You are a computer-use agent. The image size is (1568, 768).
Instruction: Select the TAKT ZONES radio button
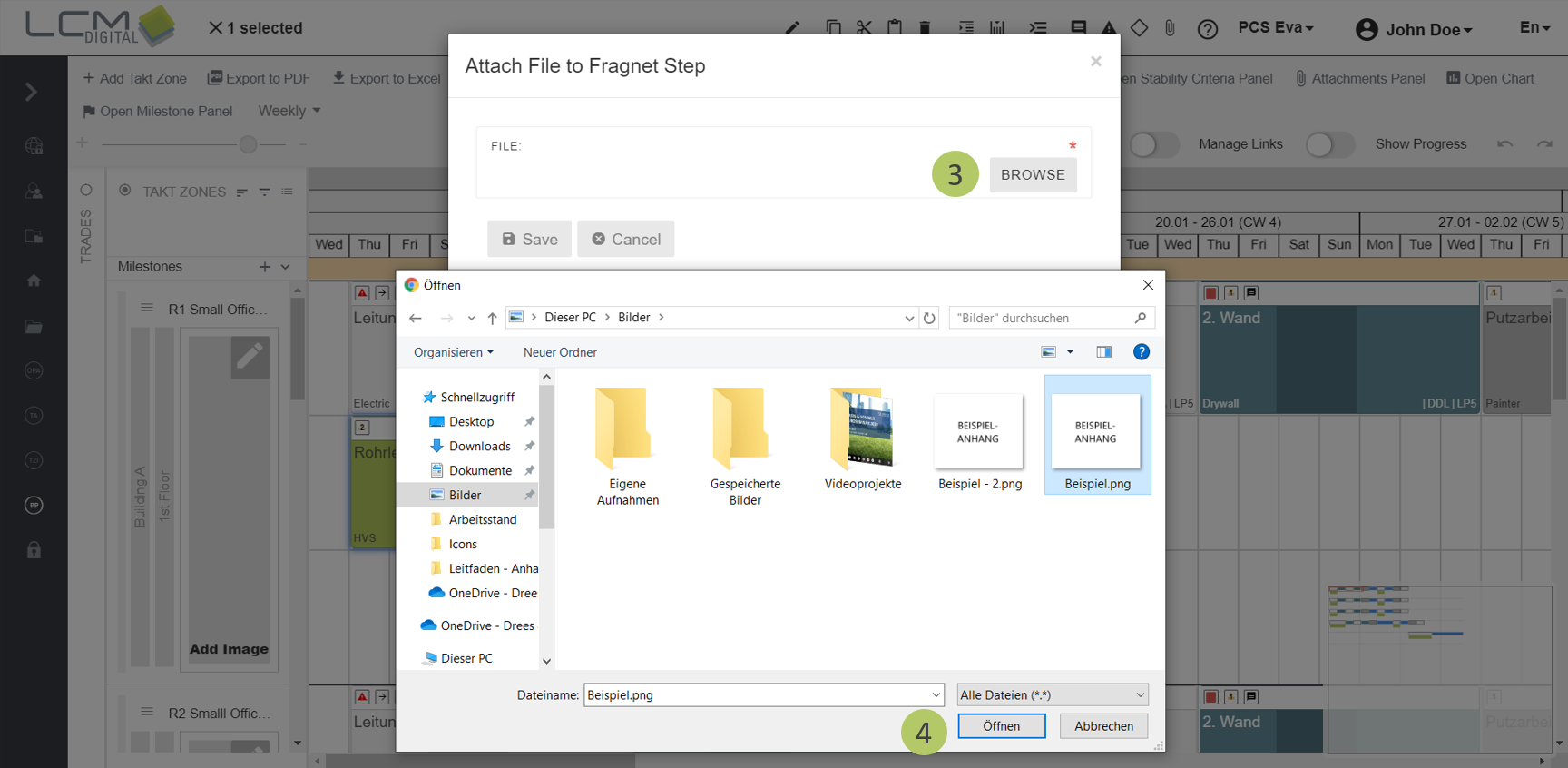coord(125,191)
